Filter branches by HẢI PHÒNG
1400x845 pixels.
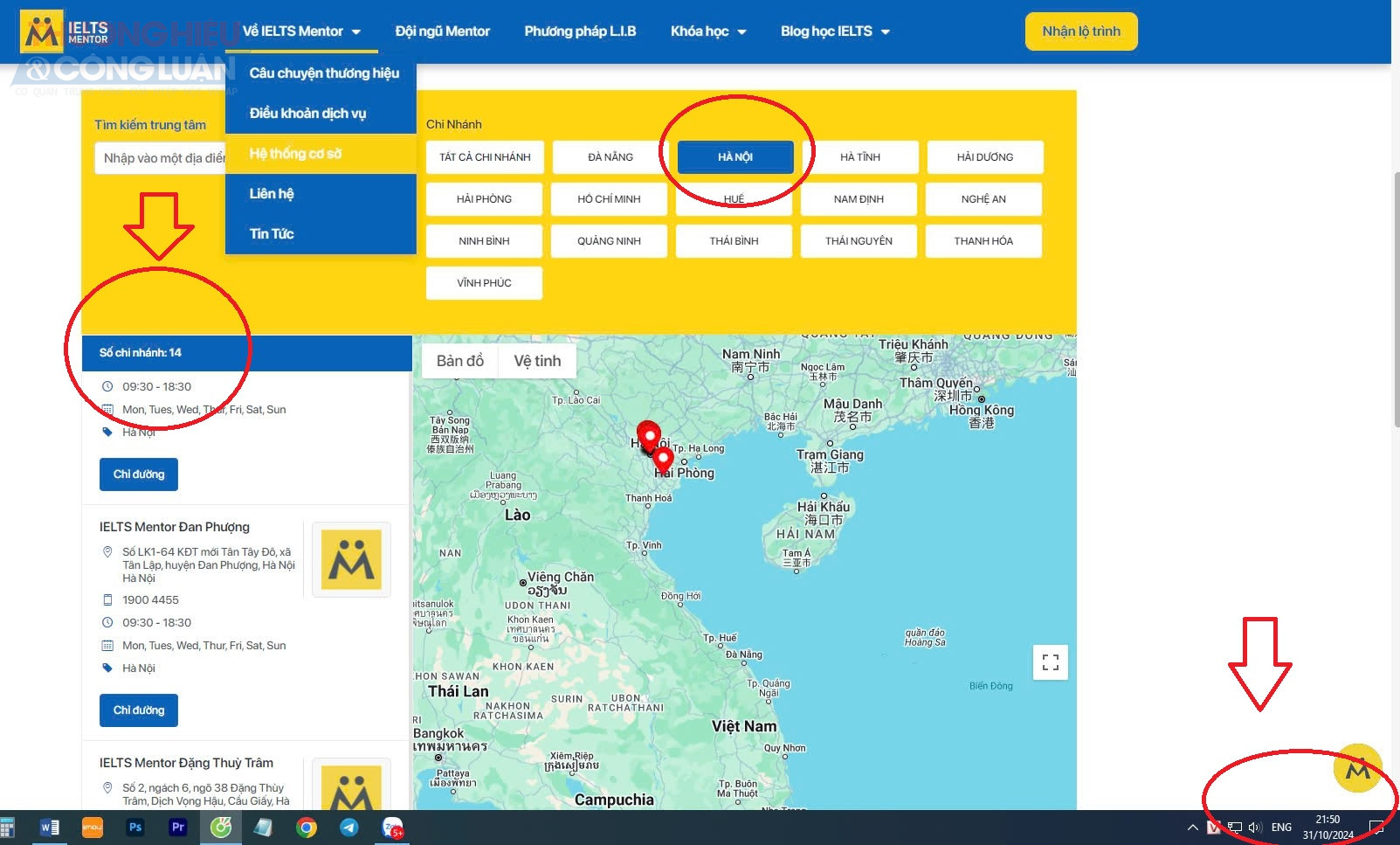484,199
